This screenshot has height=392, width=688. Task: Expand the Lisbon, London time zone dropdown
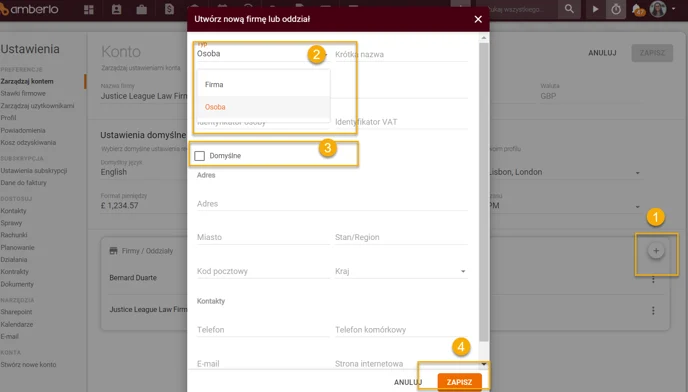638,173
